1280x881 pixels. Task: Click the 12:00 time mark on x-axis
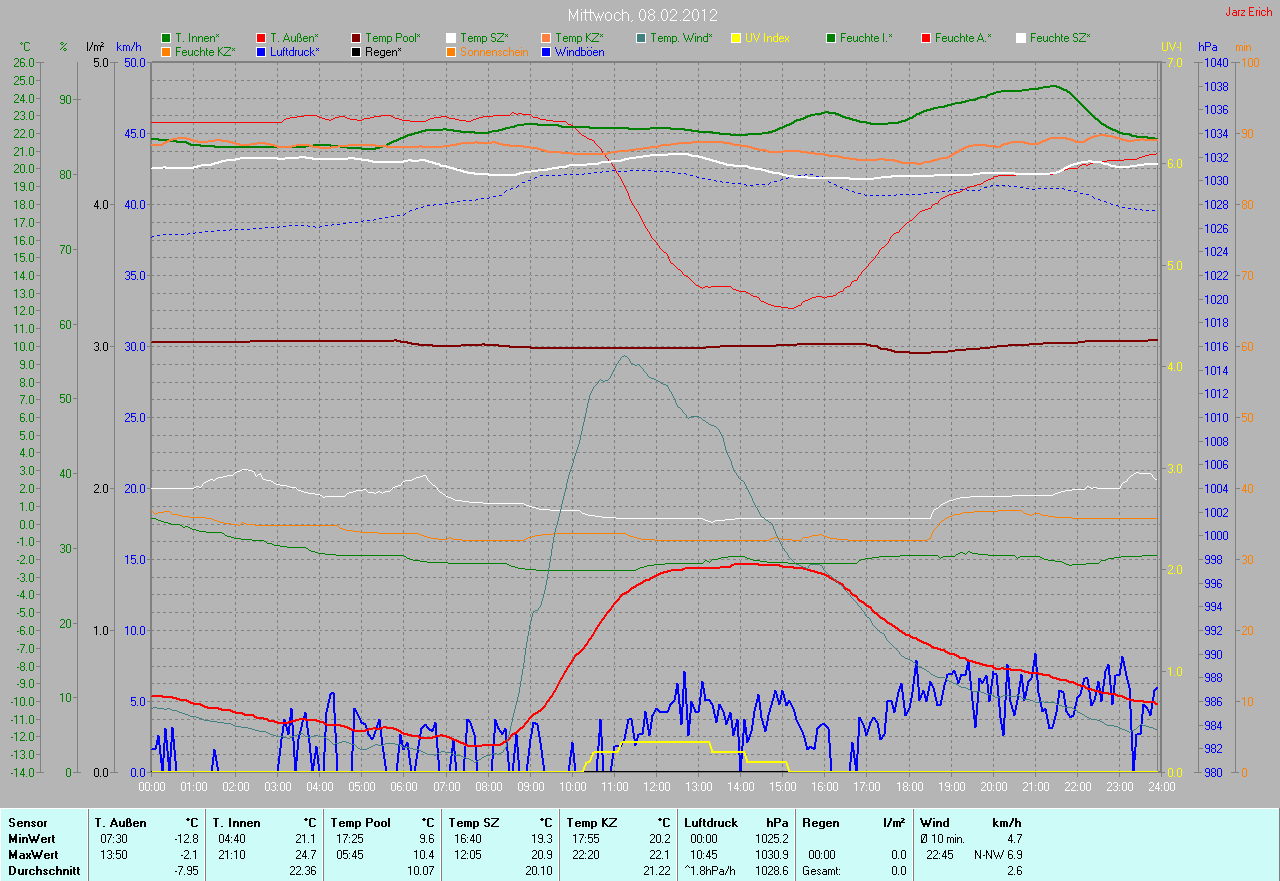(x=656, y=787)
